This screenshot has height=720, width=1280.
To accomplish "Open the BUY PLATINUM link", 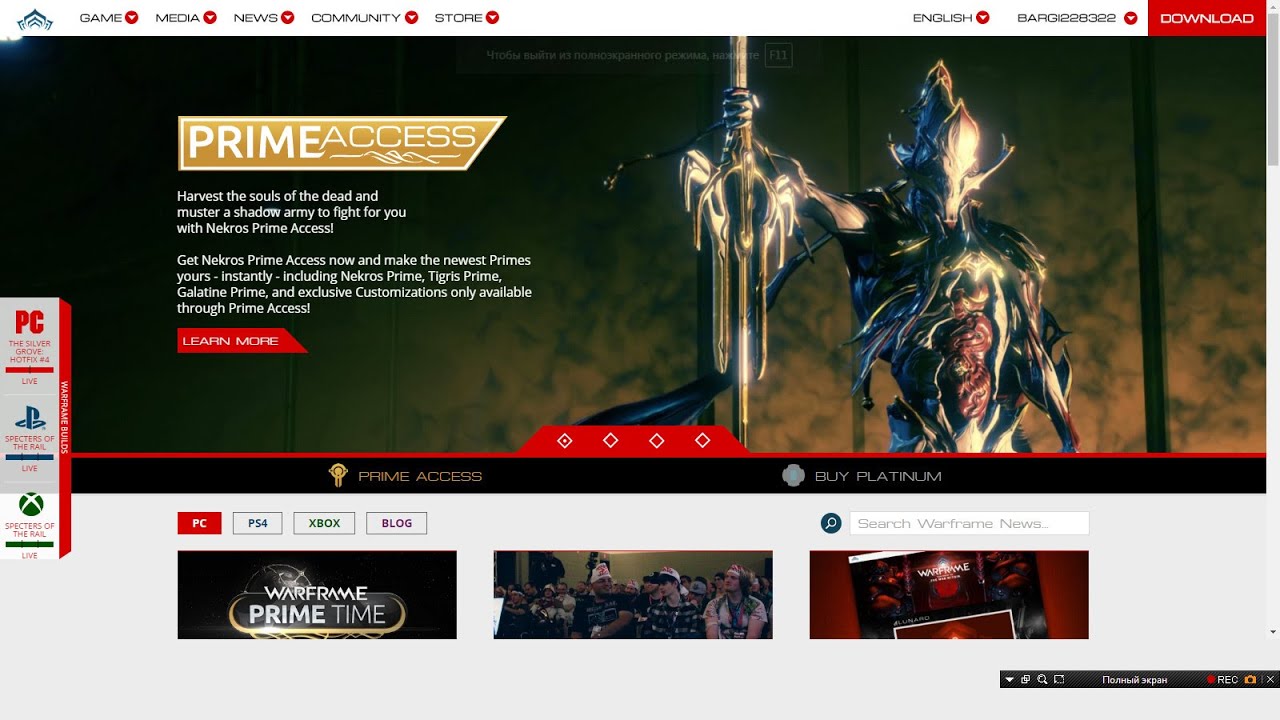I will click(x=878, y=476).
